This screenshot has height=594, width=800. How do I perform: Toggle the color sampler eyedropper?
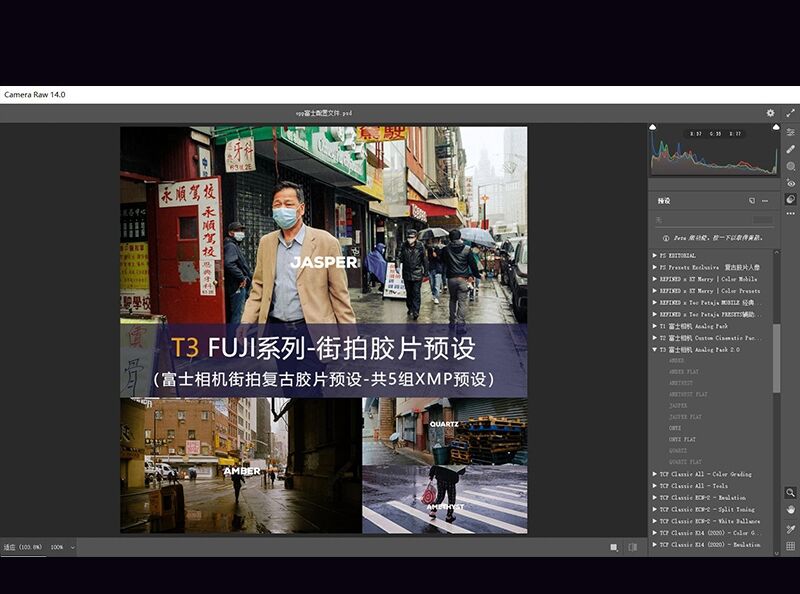click(790, 529)
